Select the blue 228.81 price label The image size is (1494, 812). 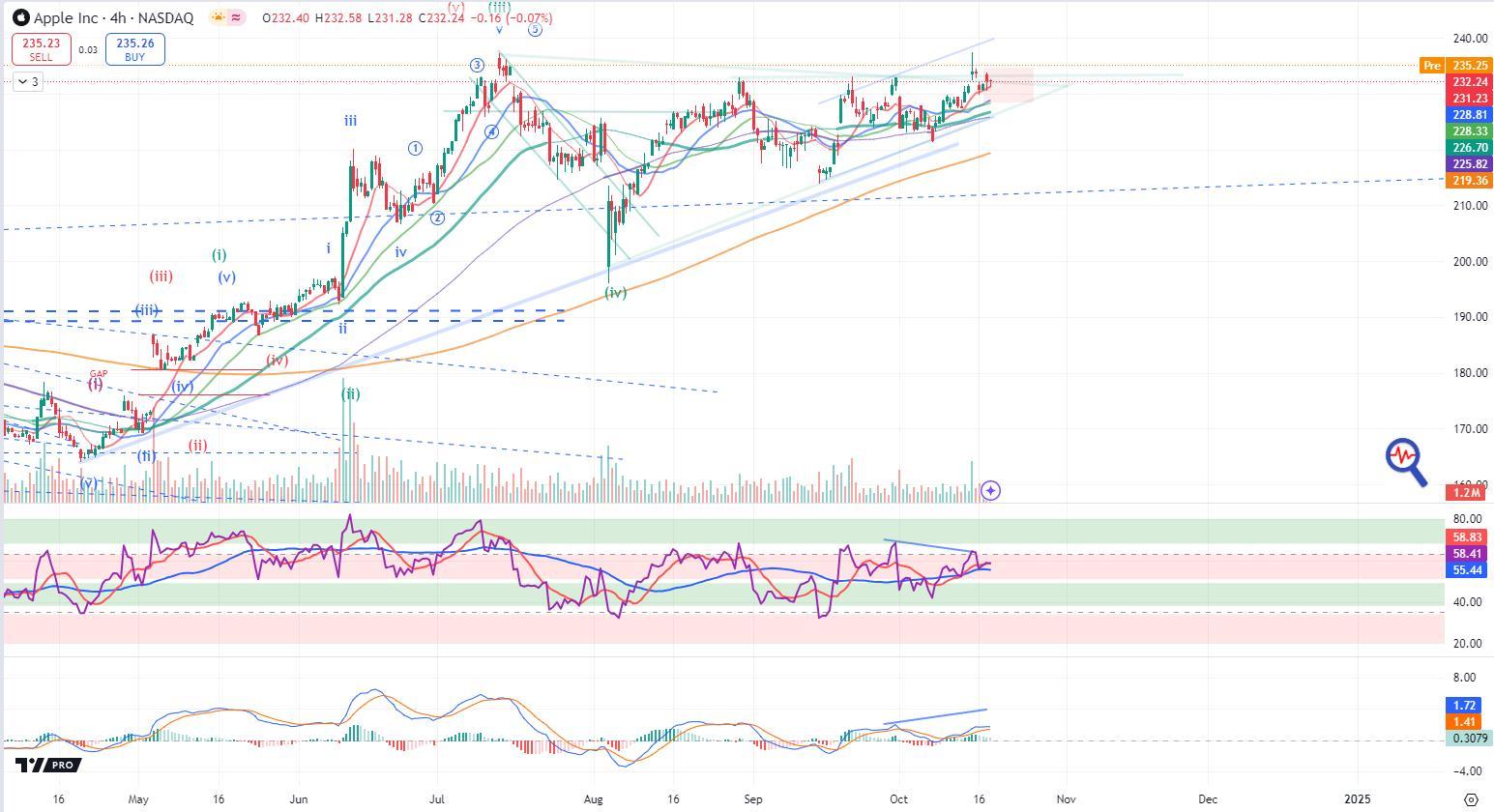click(x=1470, y=115)
